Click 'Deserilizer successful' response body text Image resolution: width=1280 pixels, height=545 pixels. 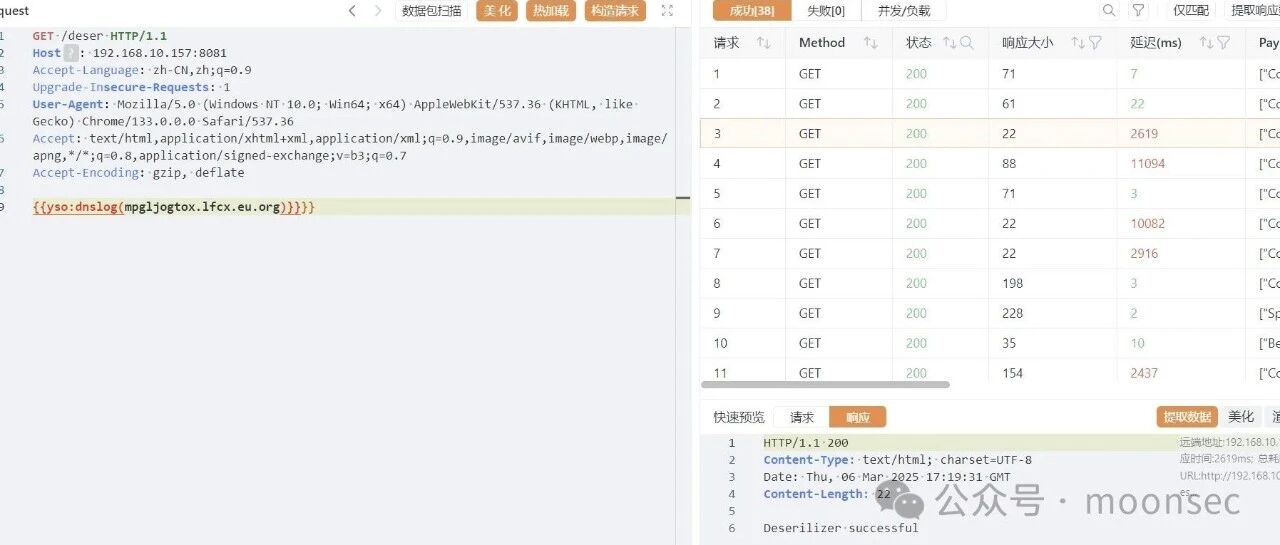tap(840, 528)
